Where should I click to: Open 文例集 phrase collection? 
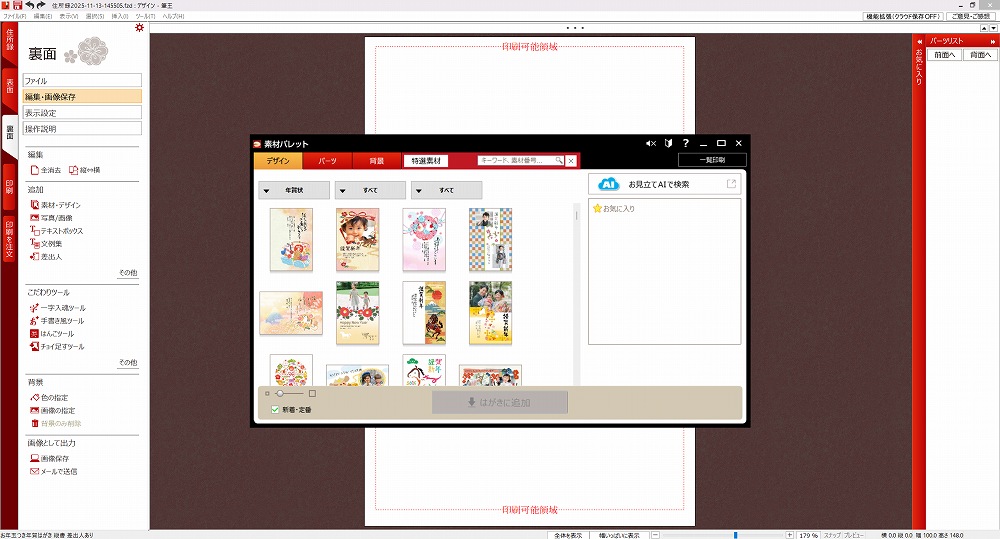[46, 244]
